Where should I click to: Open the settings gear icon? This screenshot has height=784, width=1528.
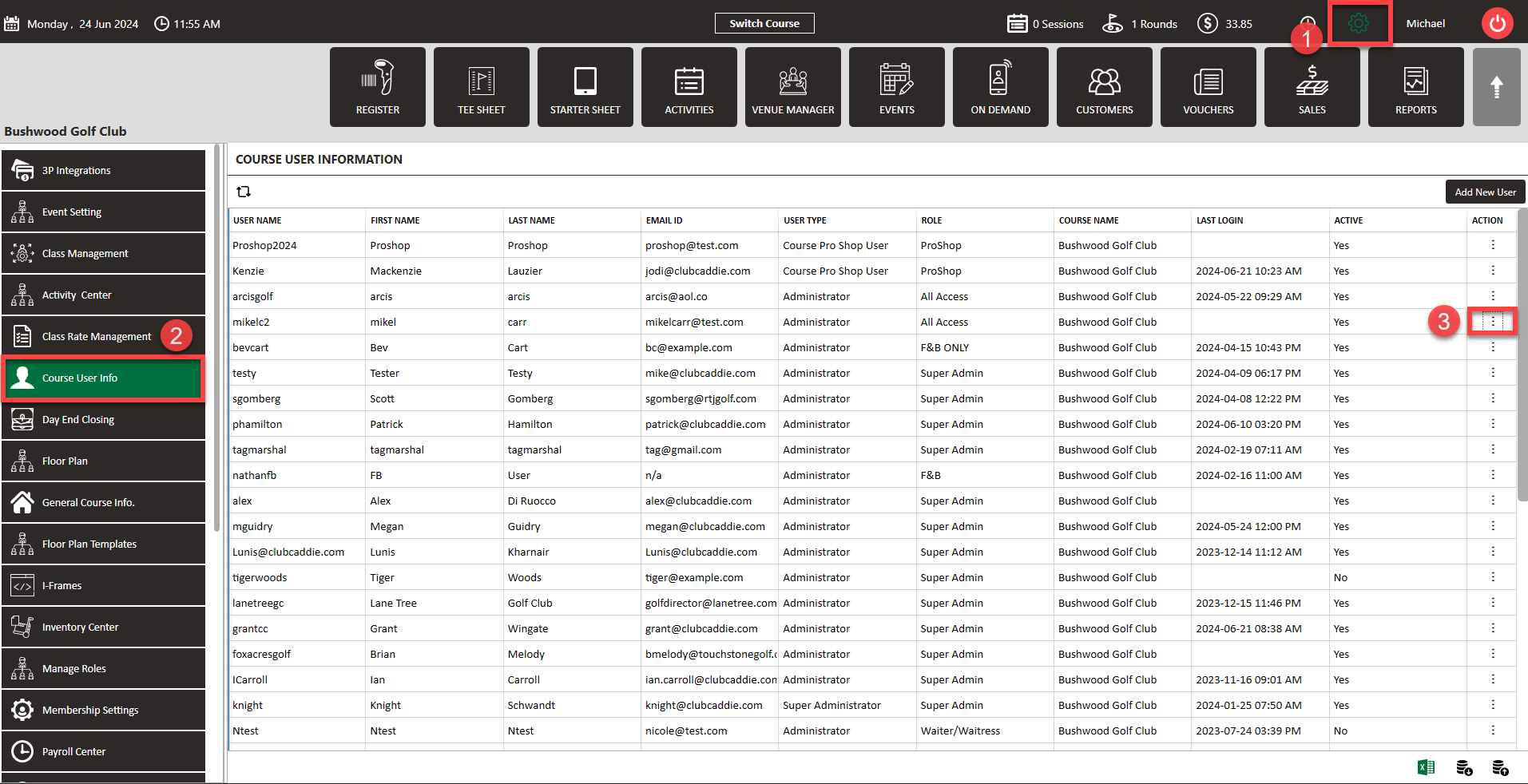point(1359,23)
